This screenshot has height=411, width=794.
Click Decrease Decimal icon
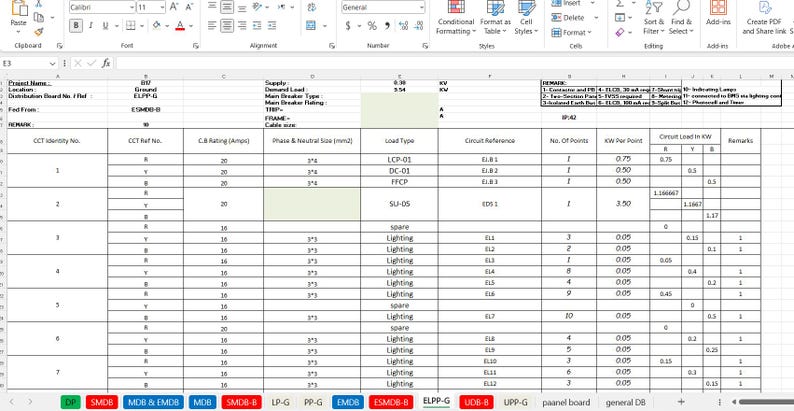click(419, 25)
